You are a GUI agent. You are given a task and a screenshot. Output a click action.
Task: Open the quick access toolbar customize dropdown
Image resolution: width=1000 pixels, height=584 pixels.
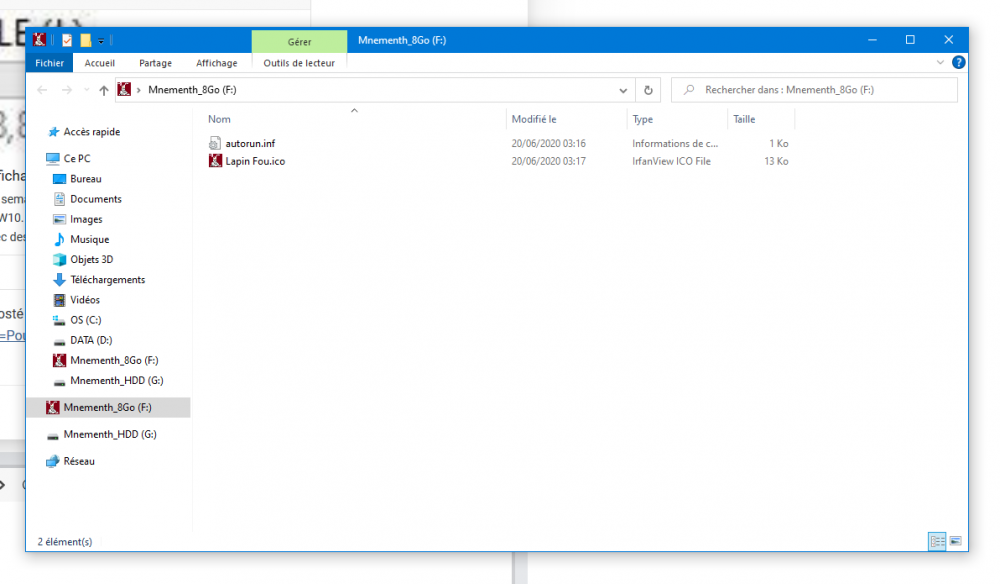click(101, 40)
